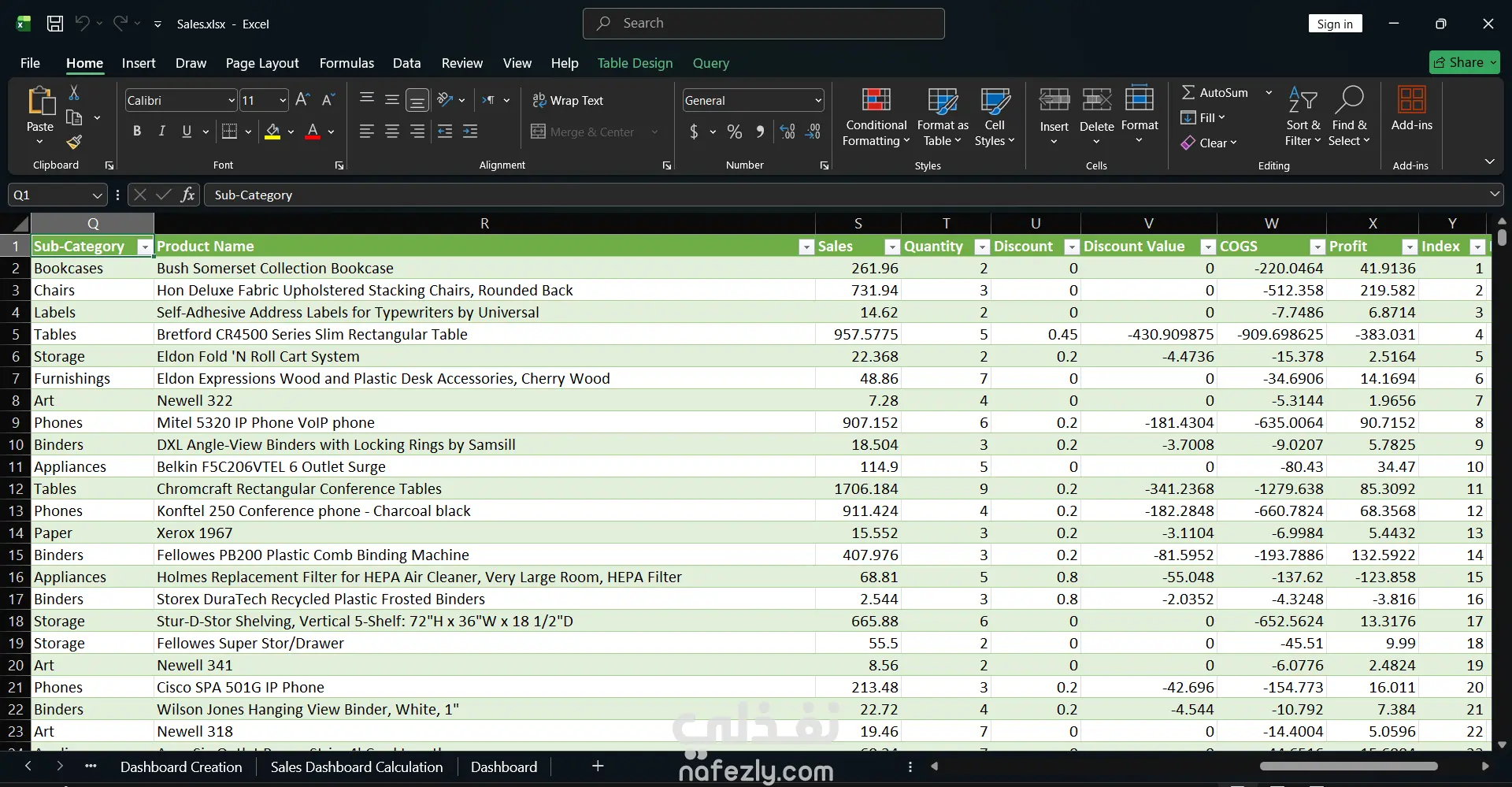Click the Percent Style icon
The image size is (1512, 787).
pos(734,132)
